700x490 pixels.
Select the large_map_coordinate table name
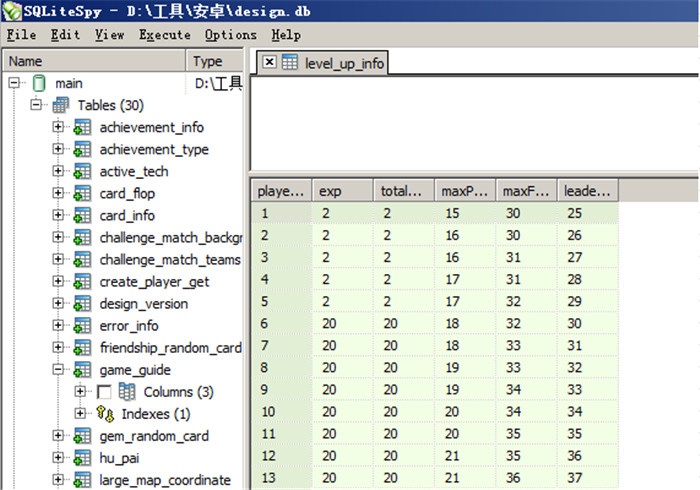point(165,480)
